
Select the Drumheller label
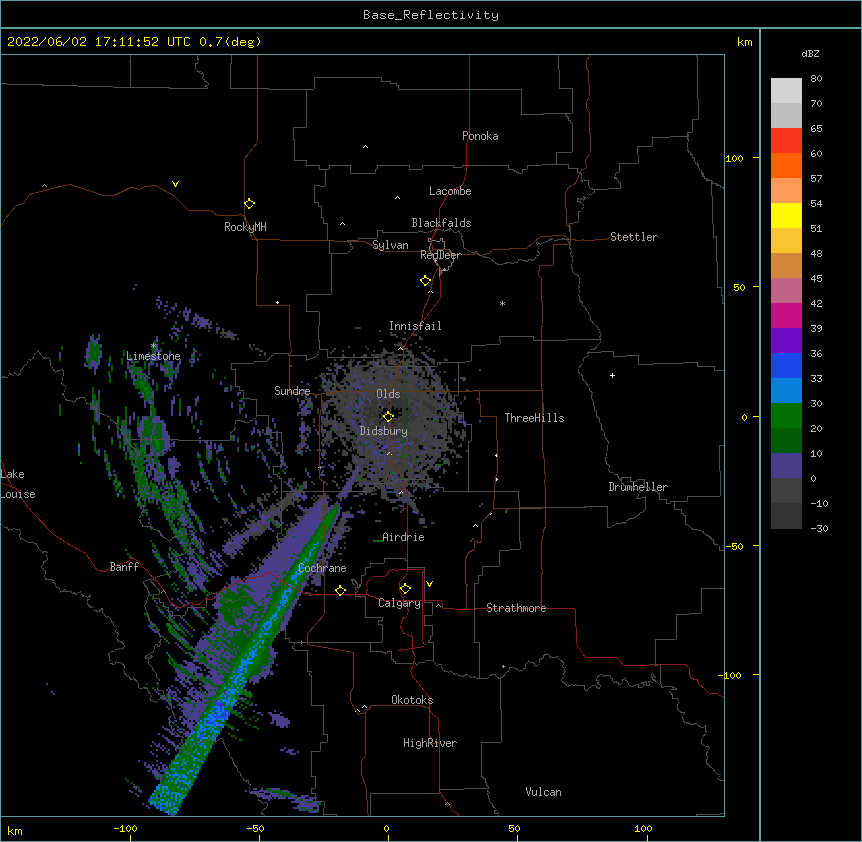(638, 487)
